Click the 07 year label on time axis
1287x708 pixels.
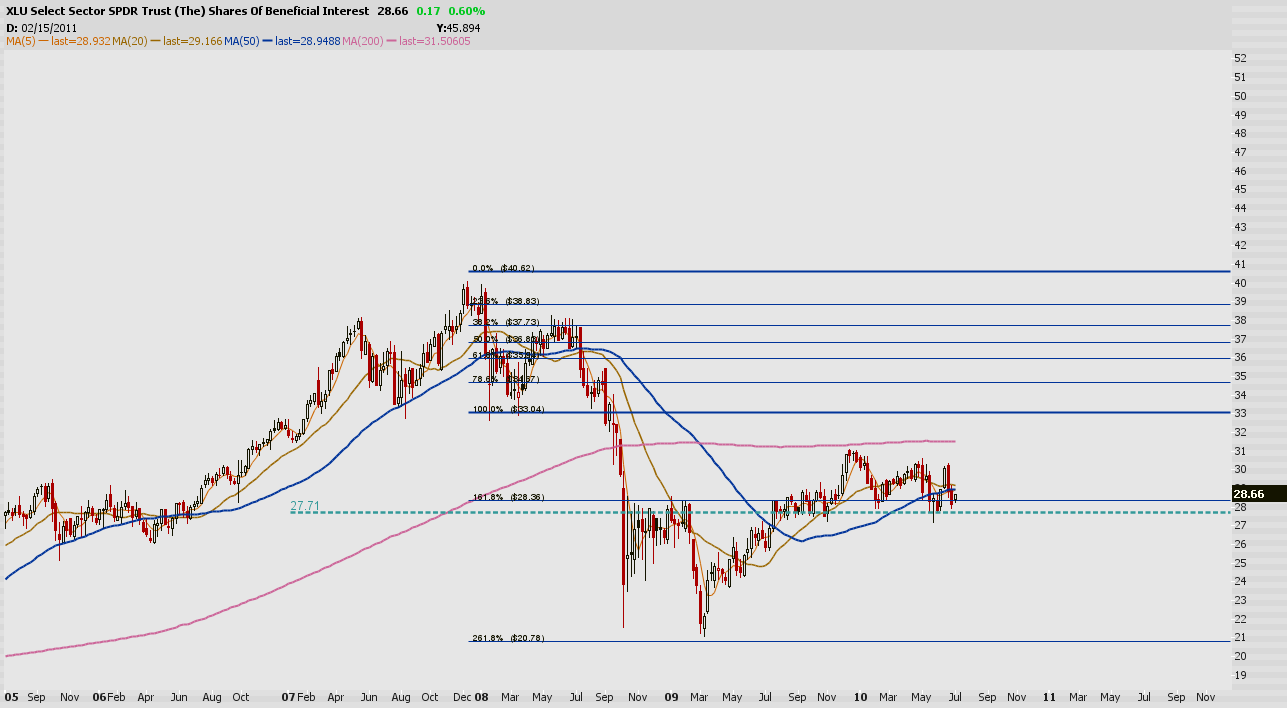[x=289, y=696]
